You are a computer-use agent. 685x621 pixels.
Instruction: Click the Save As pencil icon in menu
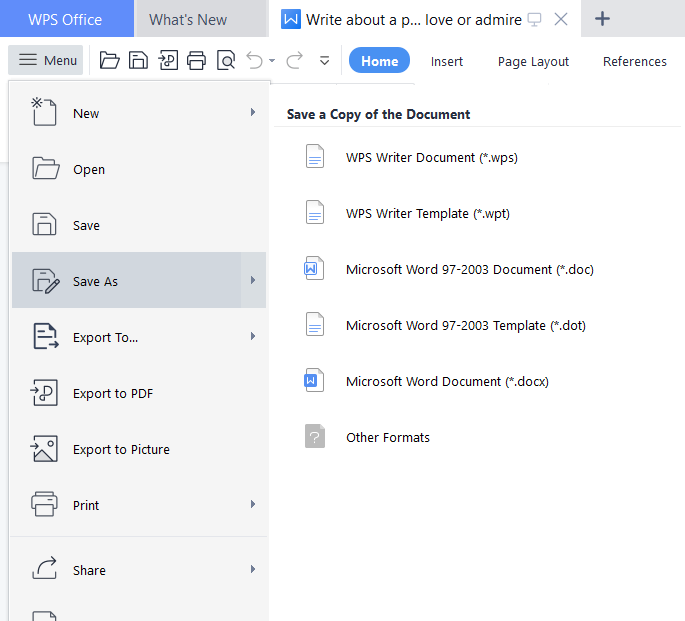[x=45, y=281]
